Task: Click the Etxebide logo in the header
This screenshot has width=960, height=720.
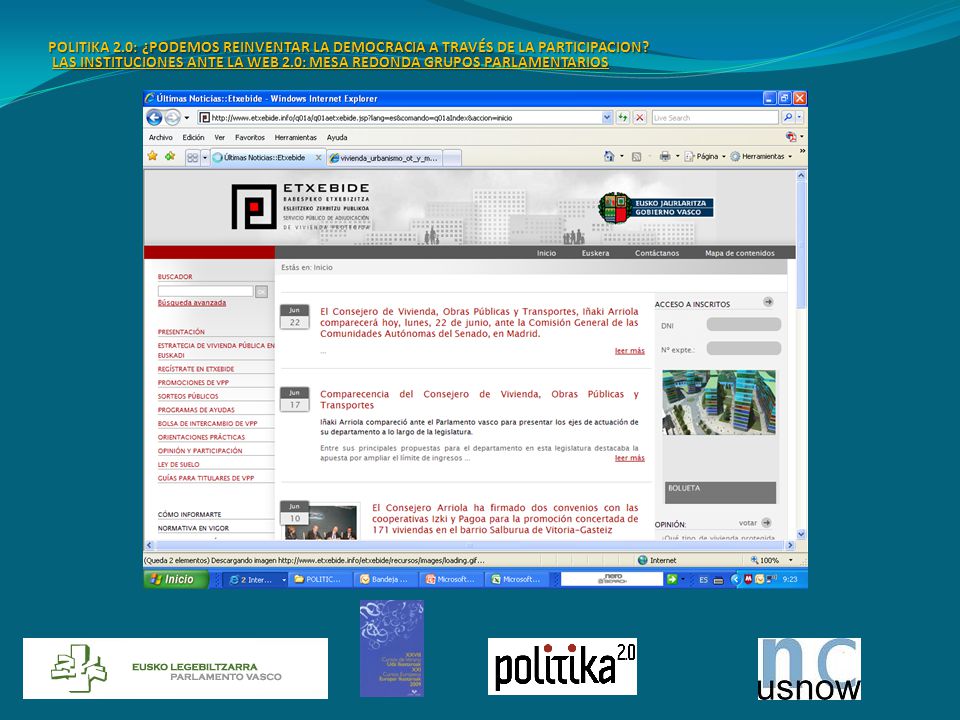Action: (x=301, y=206)
